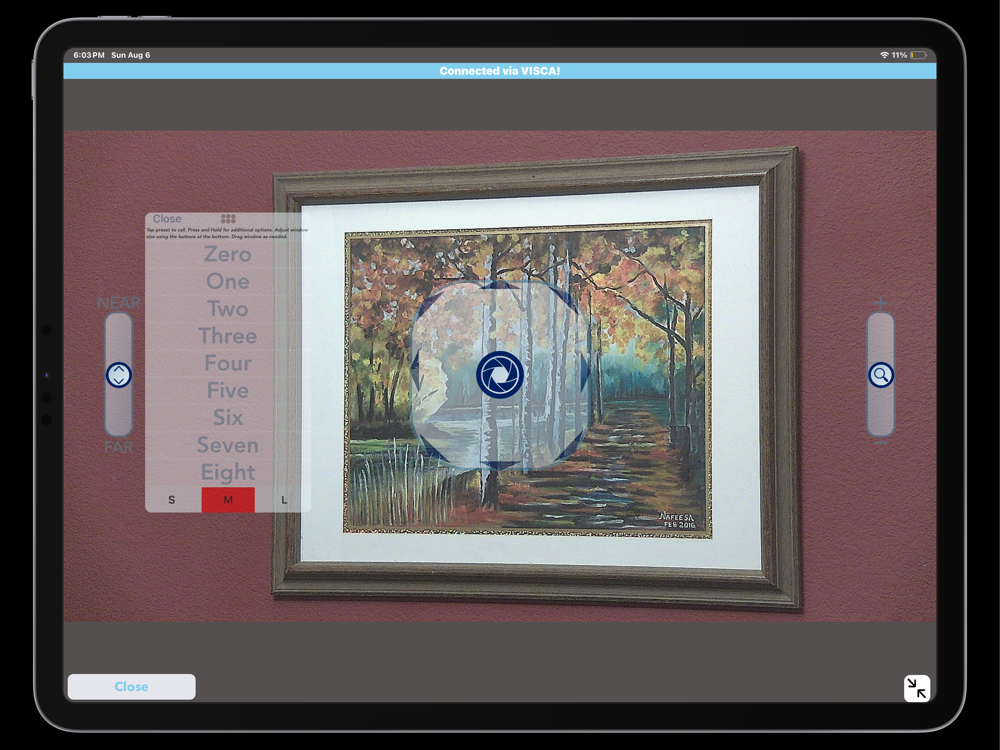Screen dimensions: 1000x750
Task: Call preset Six
Action: (228, 418)
